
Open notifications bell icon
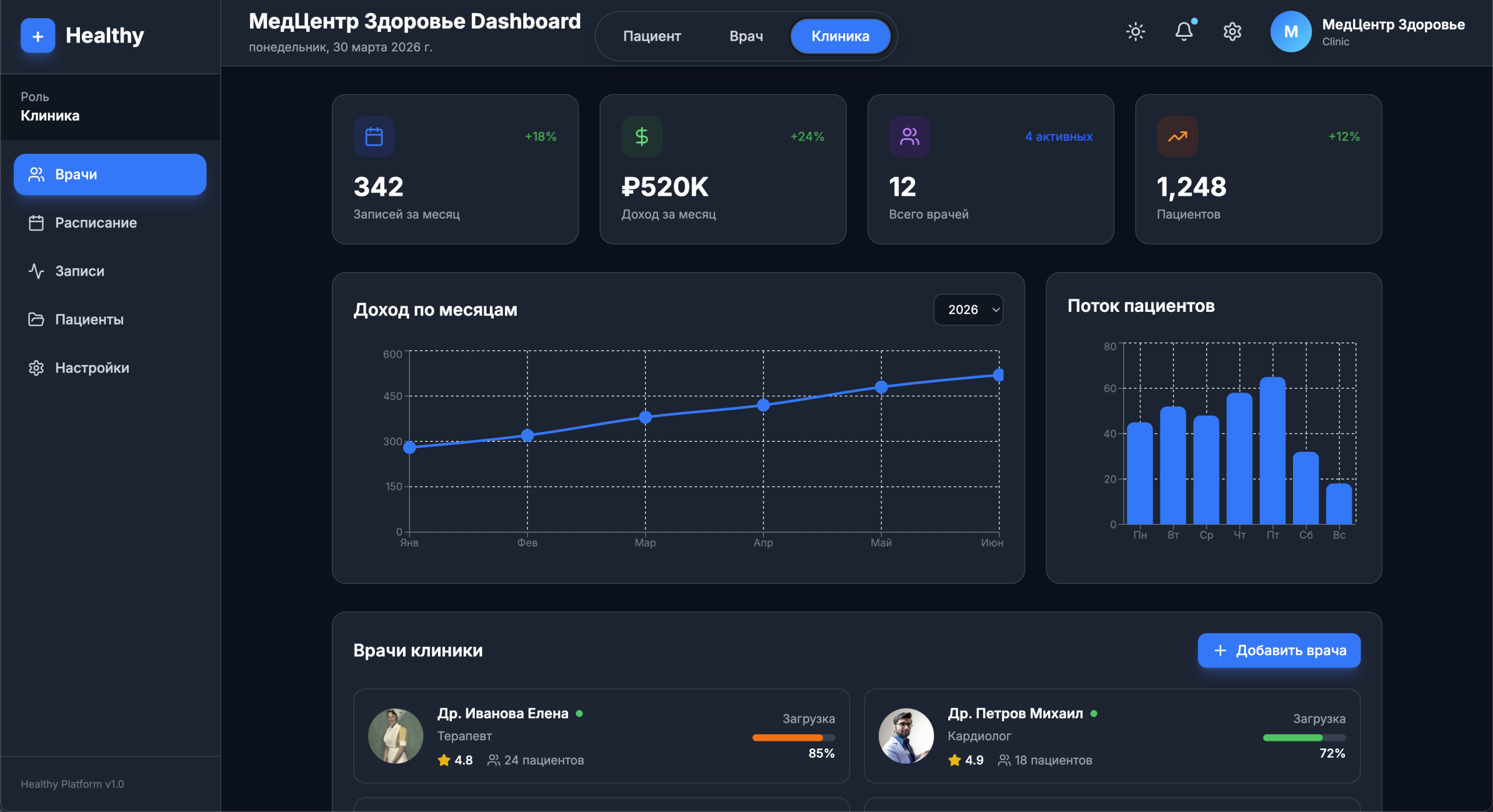pos(1183,31)
